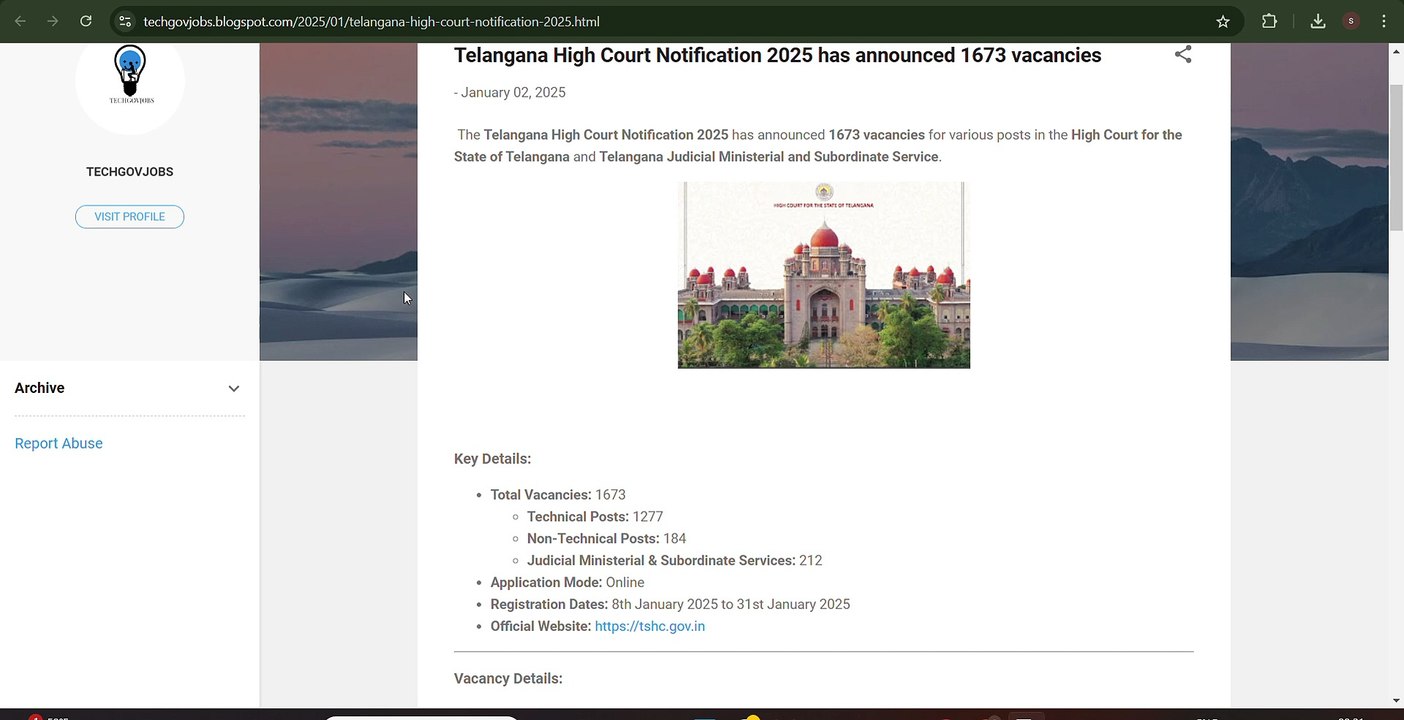Image resolution: width=1404 pixels, height=720 pixels.
Task: Open Chrome's three-dot menu
Action: pos(1384,21)
